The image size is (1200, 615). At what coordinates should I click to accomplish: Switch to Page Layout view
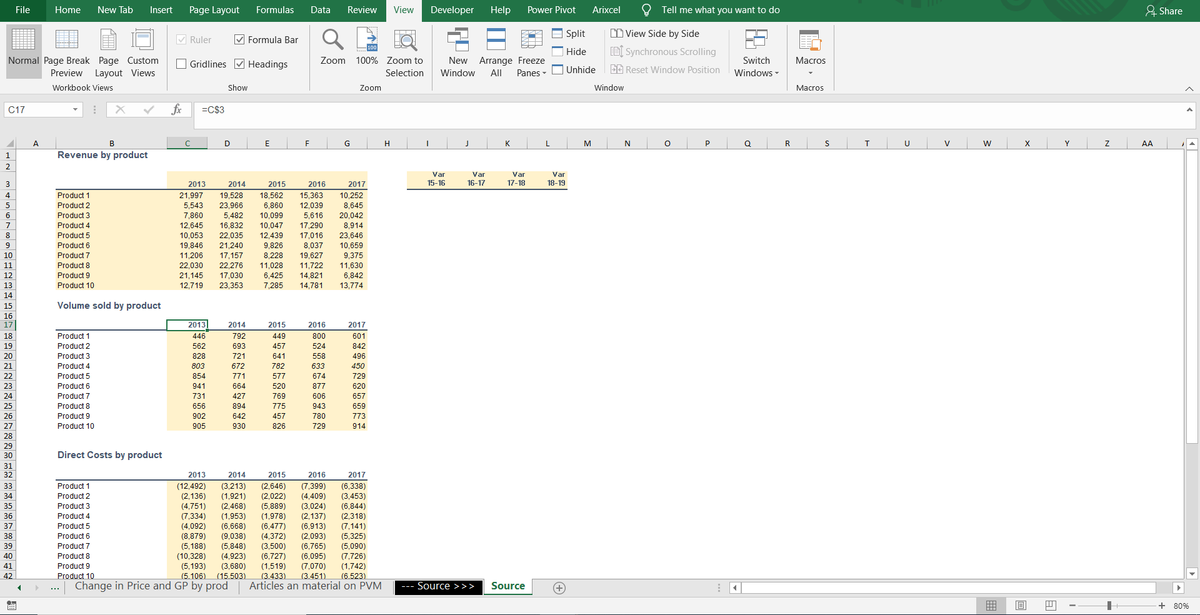click(x=108, y=52)
